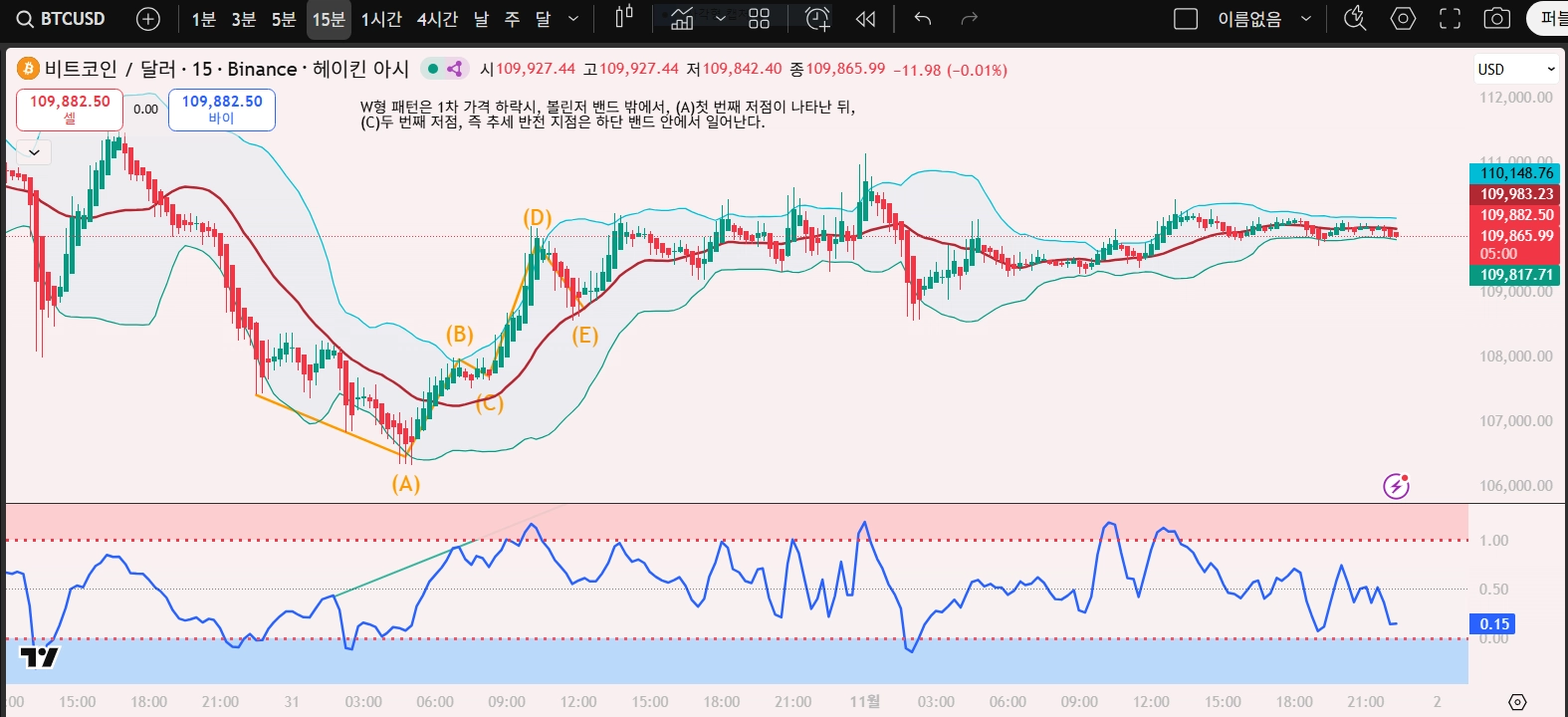Click the 31 date marker on time axis

click(x=292, y=702)
